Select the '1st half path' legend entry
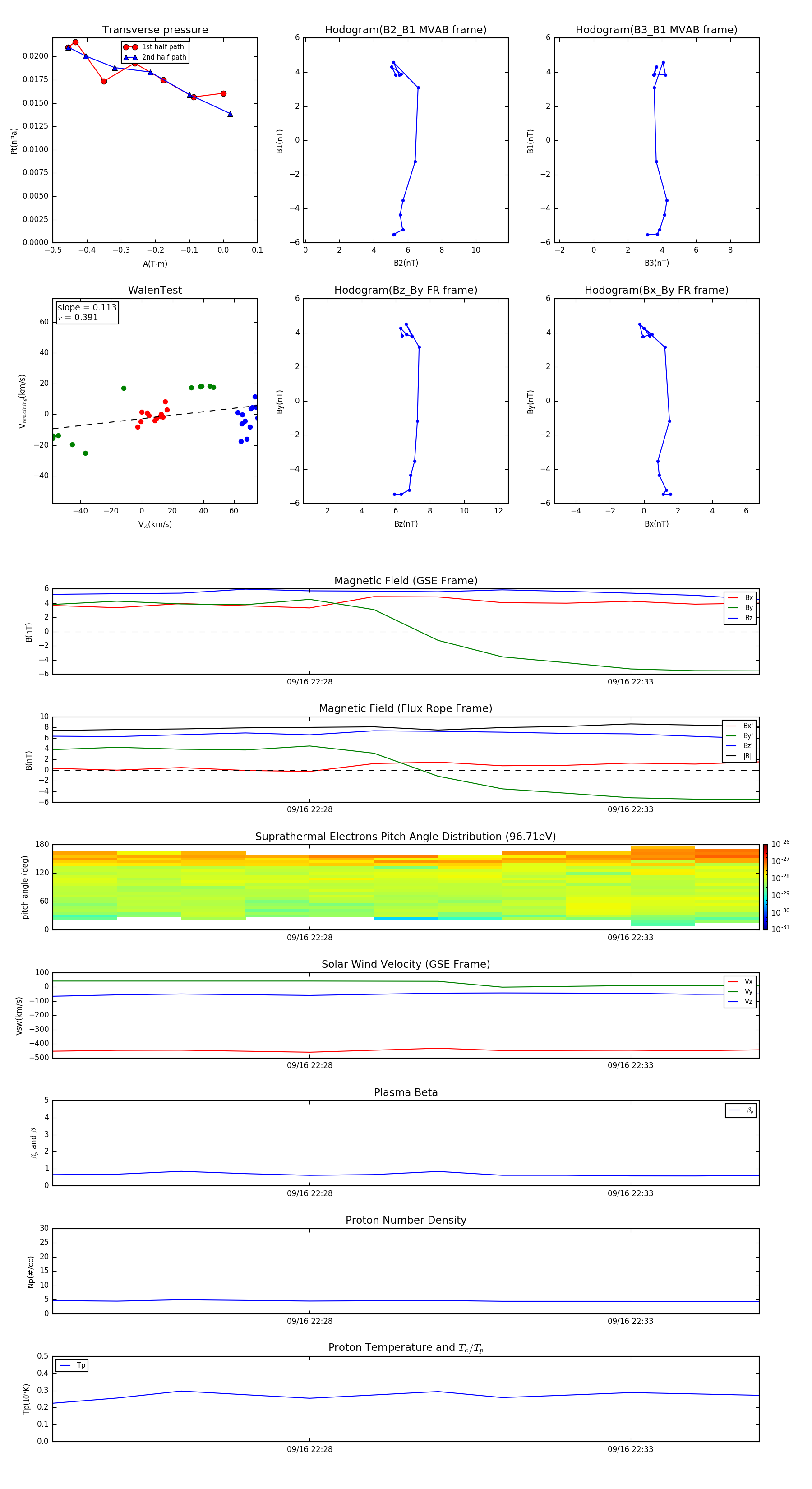 coord(155,47)
